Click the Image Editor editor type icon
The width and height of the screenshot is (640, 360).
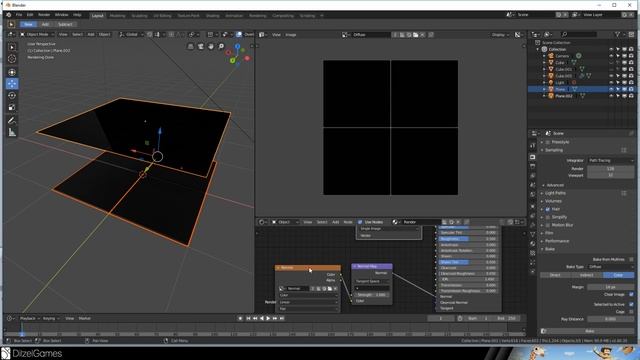click(262, 35)
